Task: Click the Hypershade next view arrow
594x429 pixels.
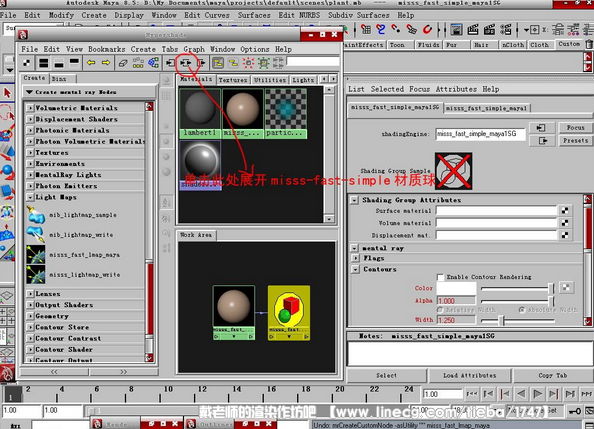Action: click(106, 63)
